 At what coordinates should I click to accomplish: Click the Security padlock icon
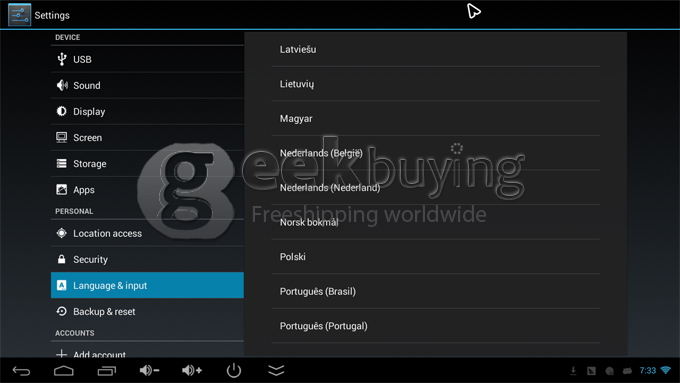(x=62, y=259)
